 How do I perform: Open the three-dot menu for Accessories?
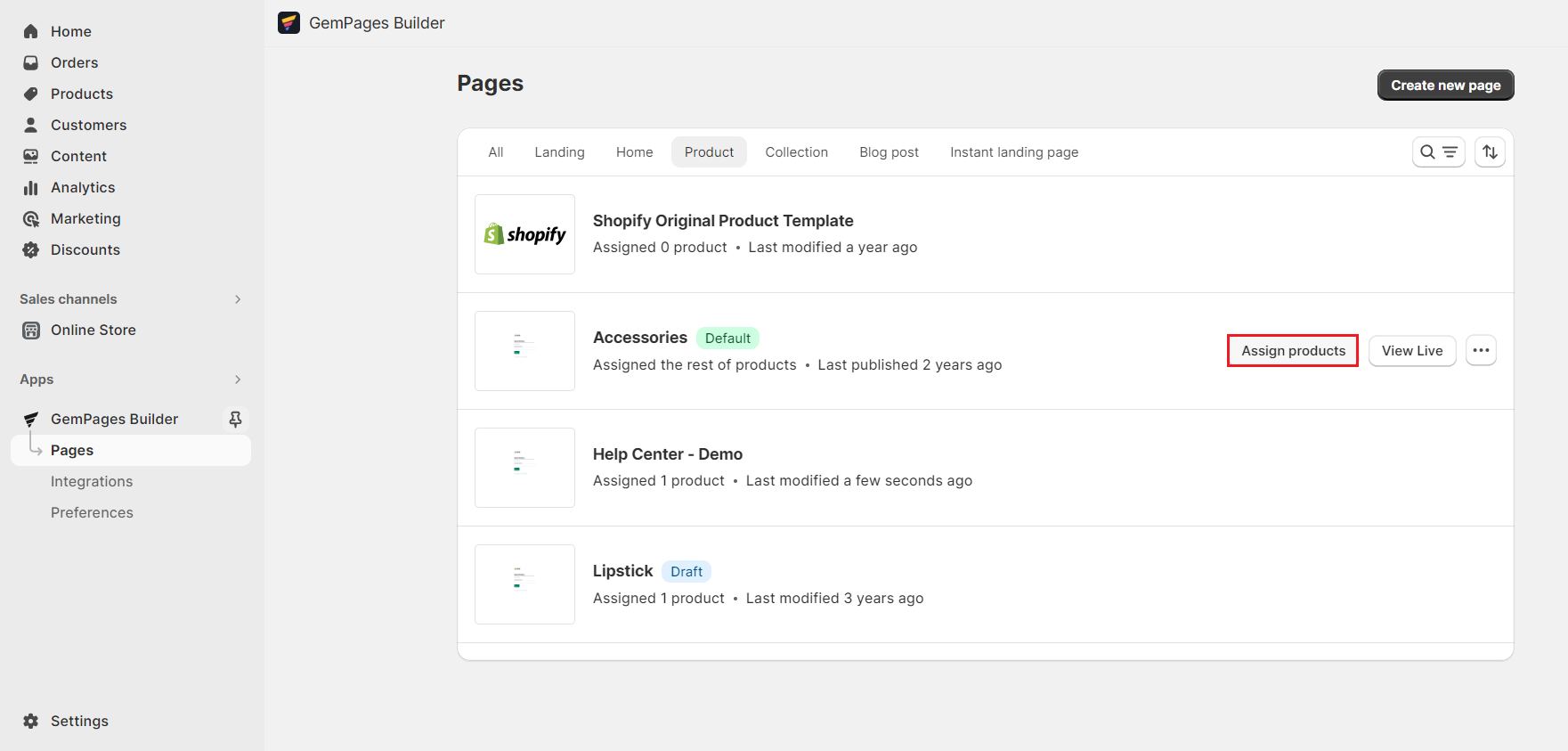(x=1481, y=351)
